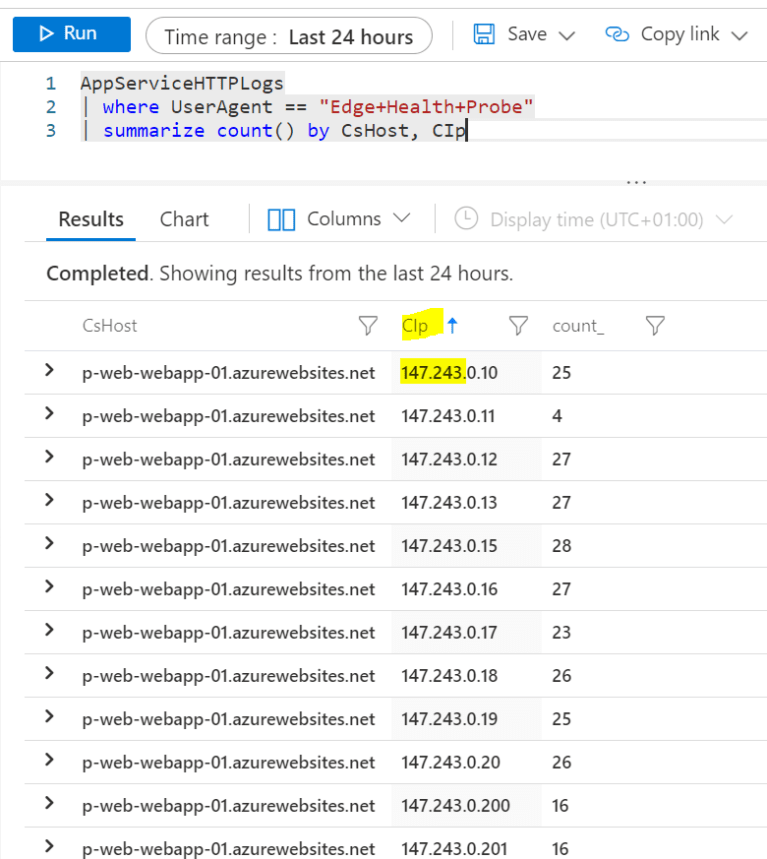Open the Columns dropdown chevron
Image resolution: width=767 pixels, height=859 pixels.
pyautogui.click(x=401, y=218)
